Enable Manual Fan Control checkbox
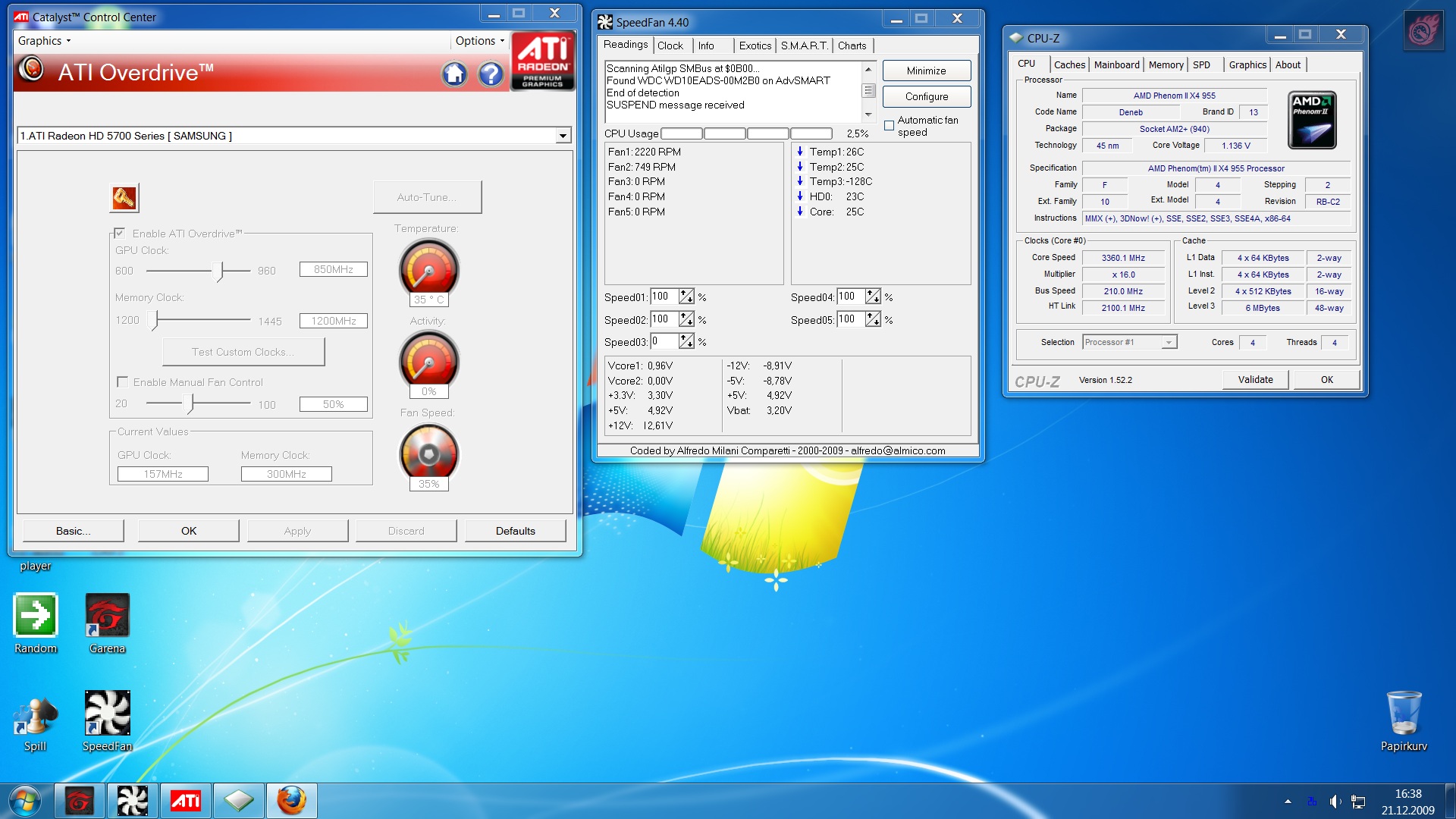The width and height of the screenshot is (1456, 819). pyautogui.click(x=122, y=381)
